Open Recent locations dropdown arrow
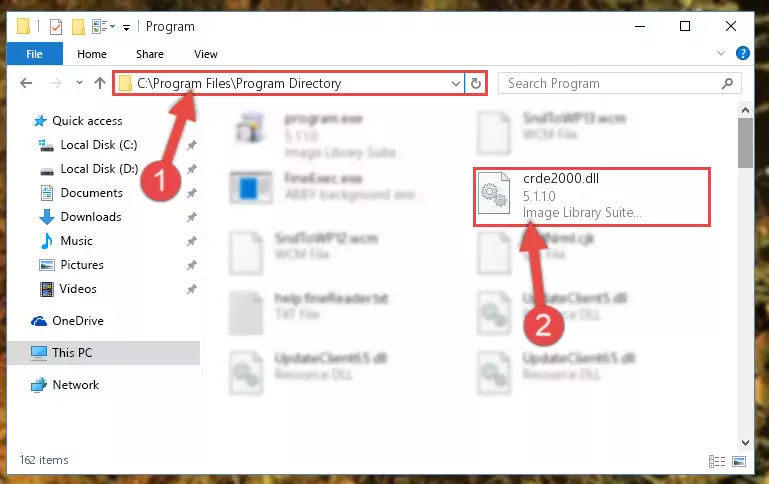 79,82
